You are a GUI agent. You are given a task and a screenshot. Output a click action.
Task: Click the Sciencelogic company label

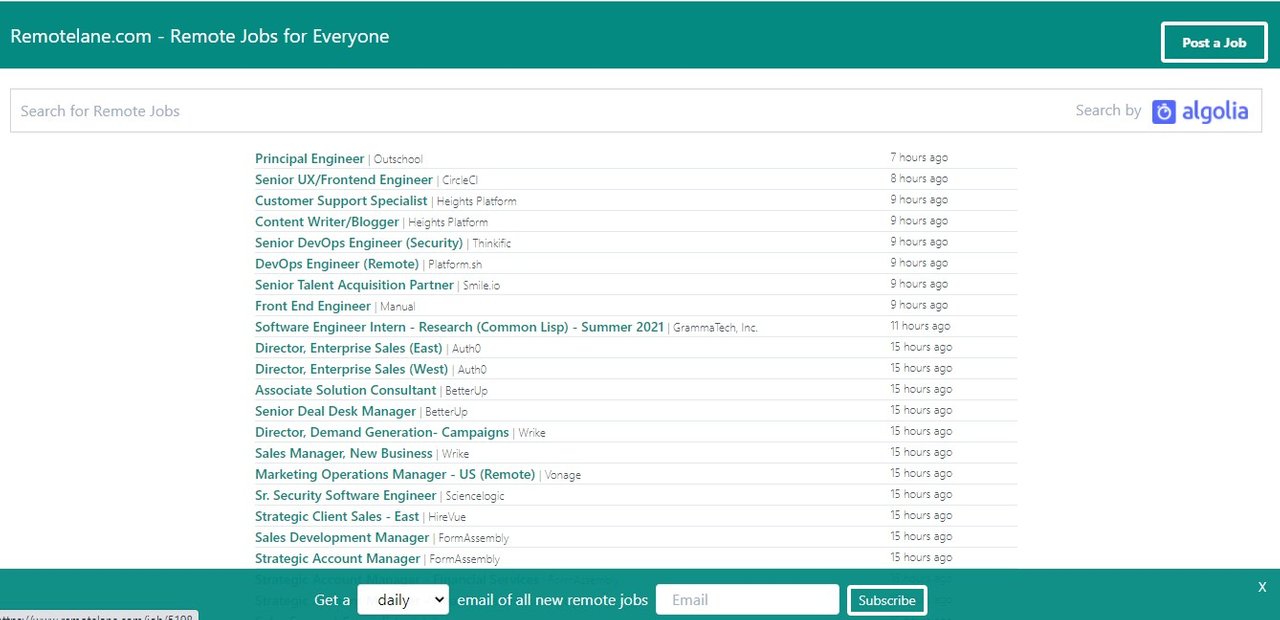pyautogui.click(x=475, y=496)
